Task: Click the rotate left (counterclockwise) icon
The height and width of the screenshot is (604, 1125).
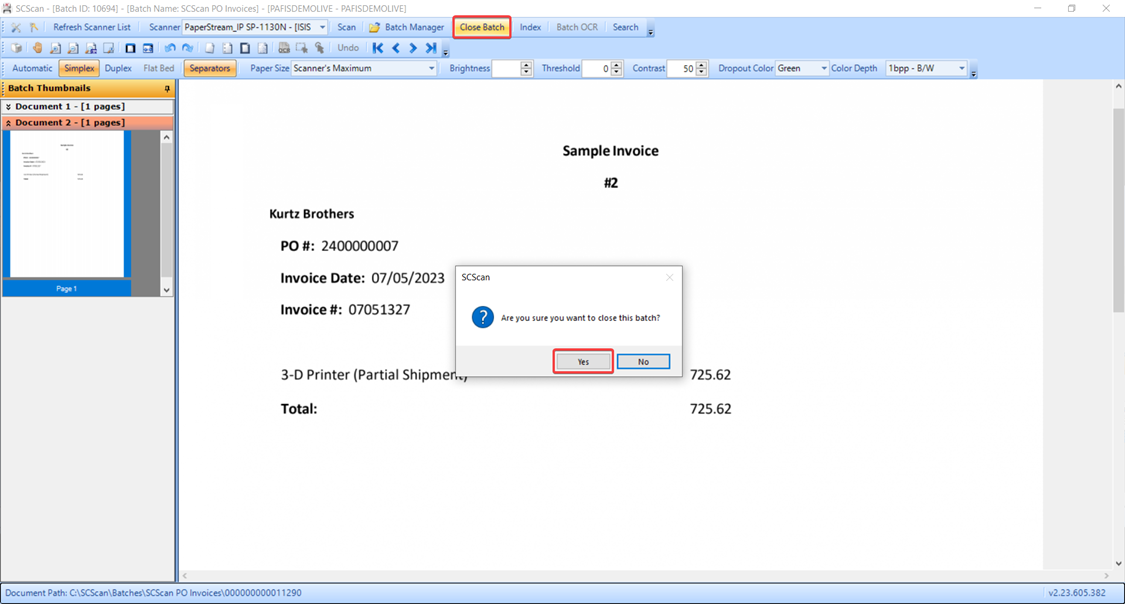Action: click(x=169, y=48)
